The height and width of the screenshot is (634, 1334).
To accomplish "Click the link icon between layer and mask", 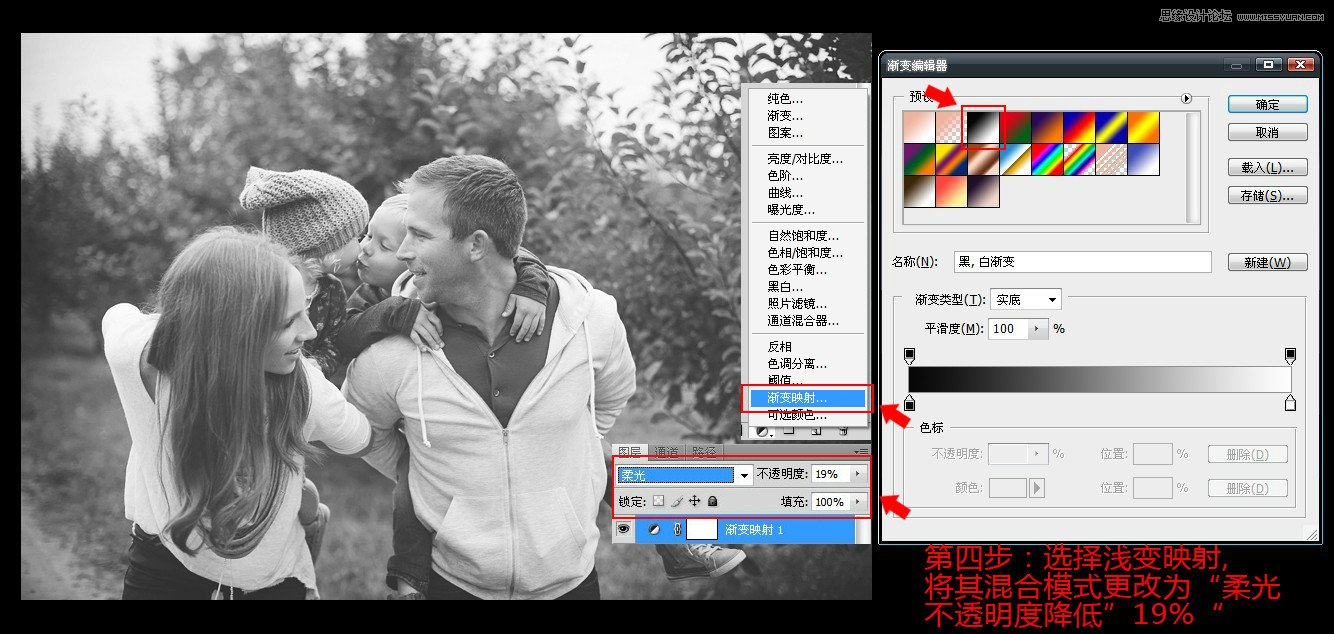I will tap(678, 529).
